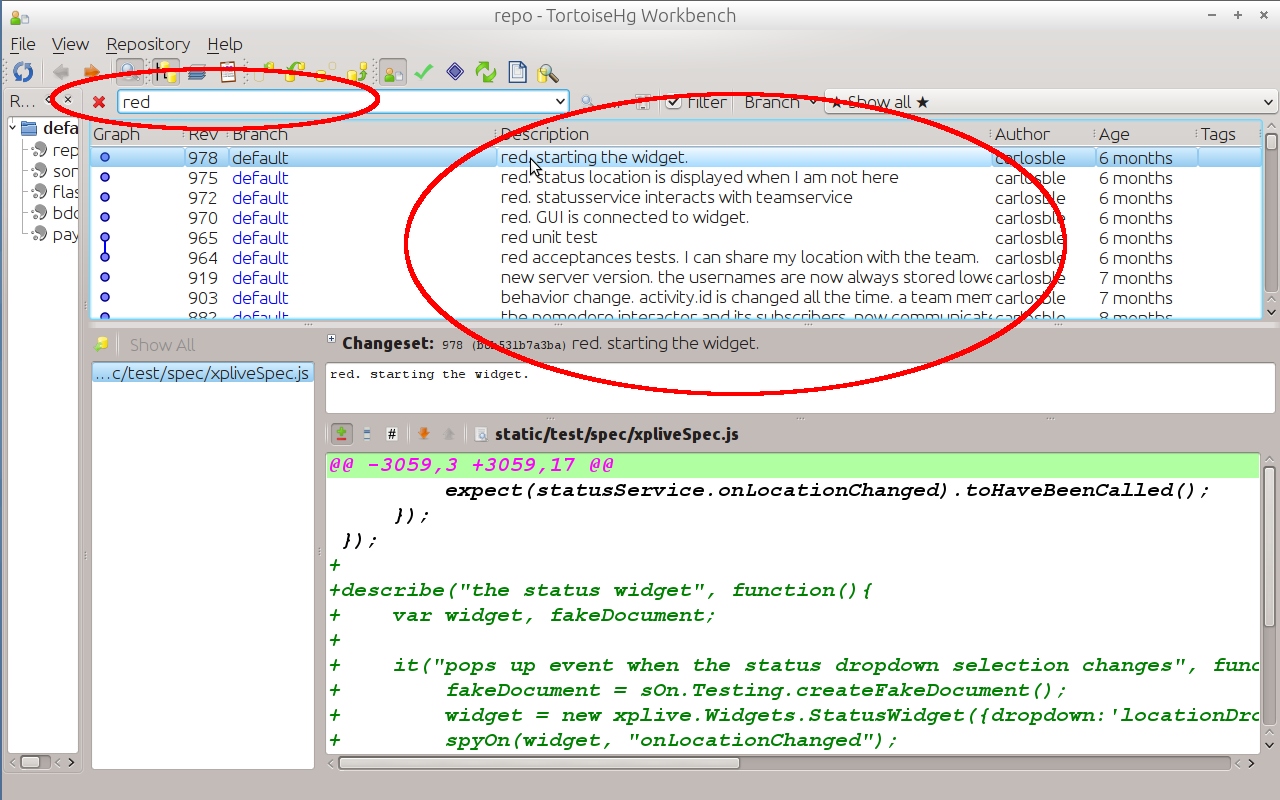Float the repository registry panel

[x=50, y=100]
